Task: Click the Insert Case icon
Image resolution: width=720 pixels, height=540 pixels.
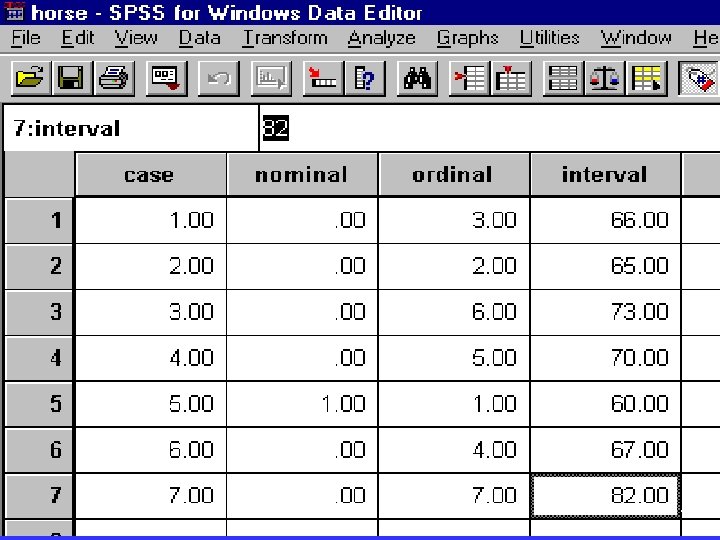Action: (x=469, y=78)
